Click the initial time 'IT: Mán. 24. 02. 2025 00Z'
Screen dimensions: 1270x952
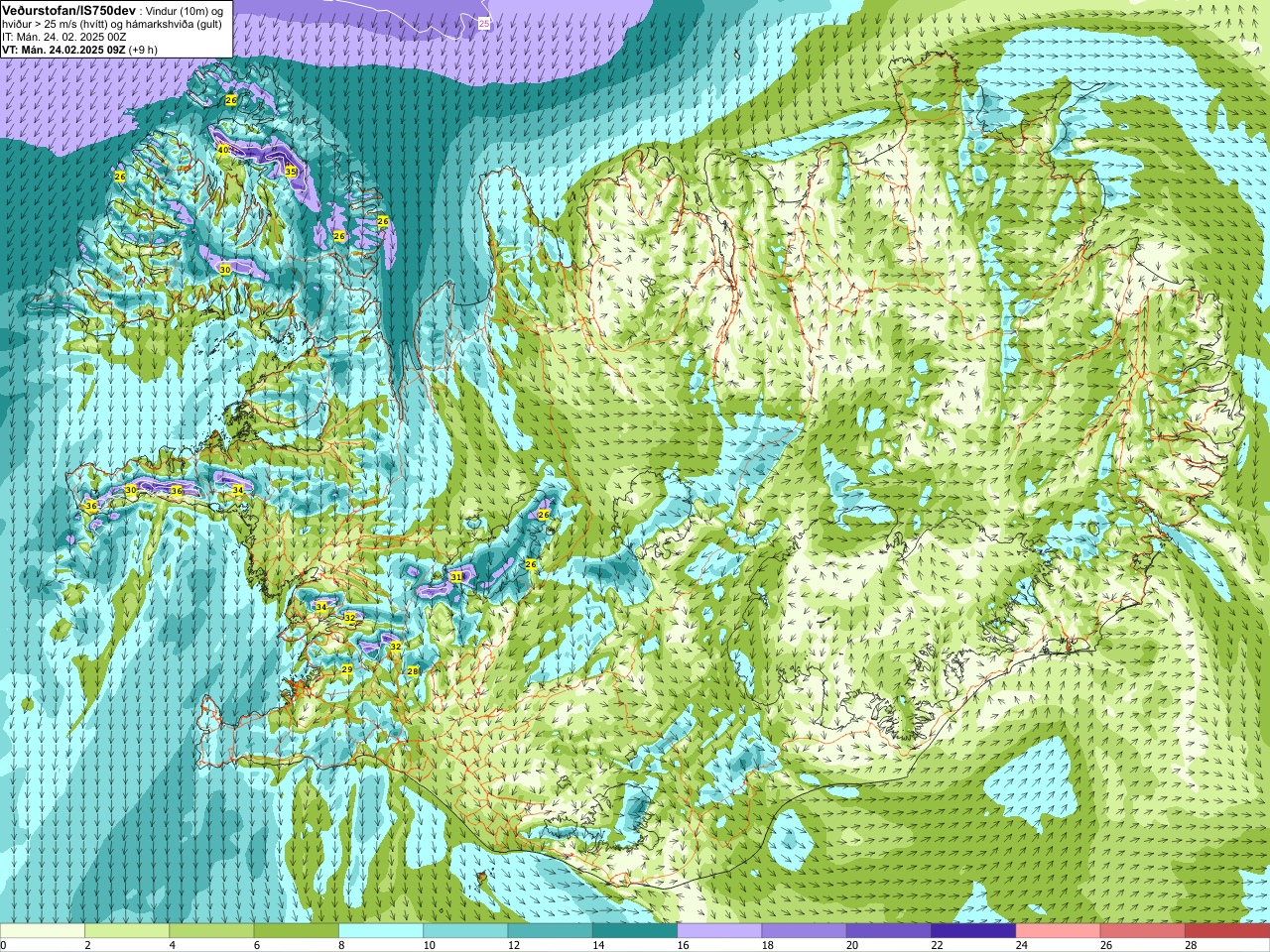[x=64, y=37]
